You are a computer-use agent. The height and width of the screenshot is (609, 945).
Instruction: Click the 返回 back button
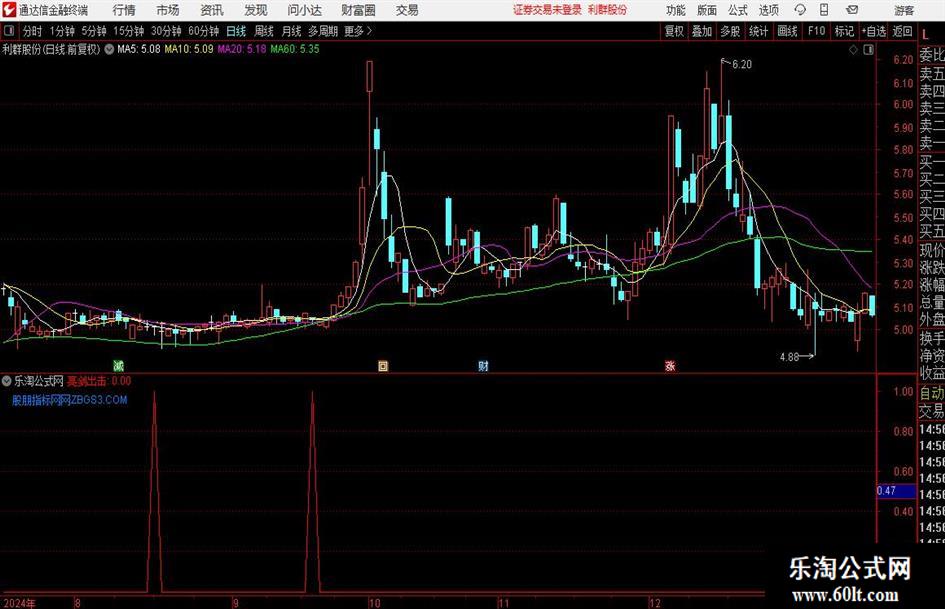click(x=902, y=31)
